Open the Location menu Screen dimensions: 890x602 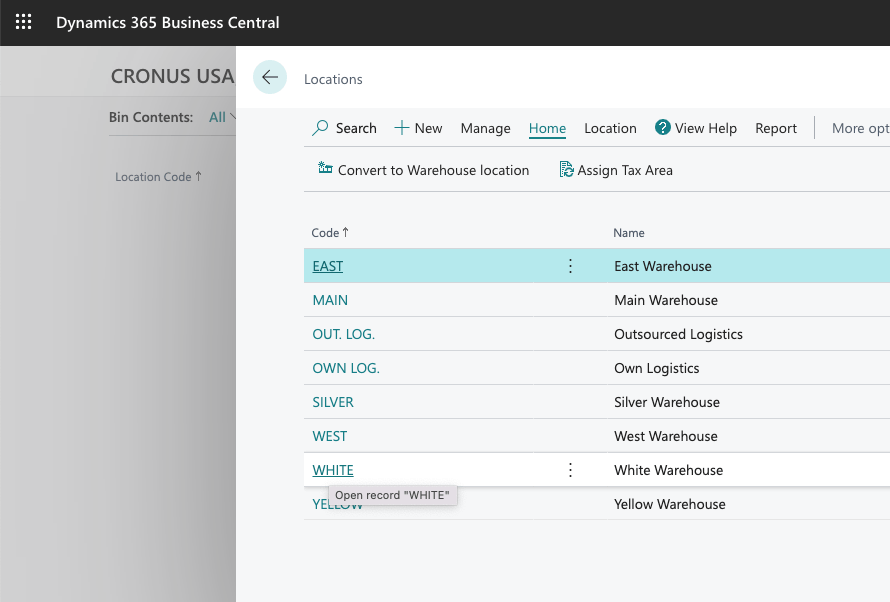610,128
